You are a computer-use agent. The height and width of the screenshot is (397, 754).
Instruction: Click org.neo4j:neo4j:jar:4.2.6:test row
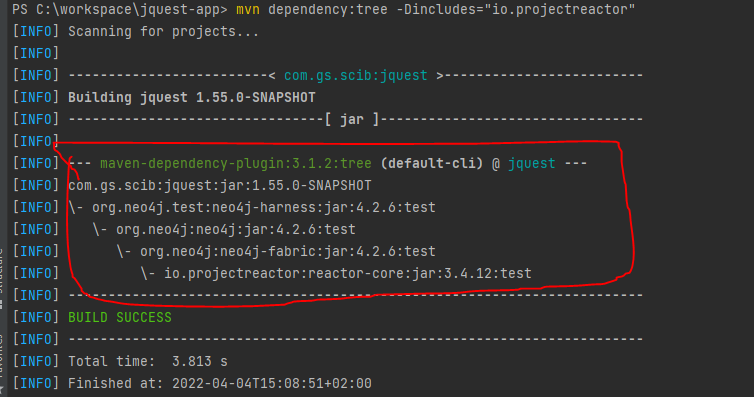[224, 230]
